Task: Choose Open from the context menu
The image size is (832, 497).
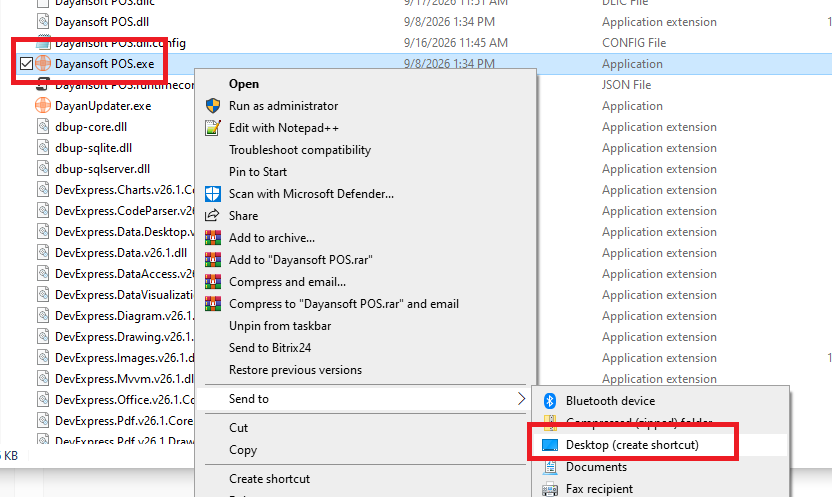Action: [244, 84]
